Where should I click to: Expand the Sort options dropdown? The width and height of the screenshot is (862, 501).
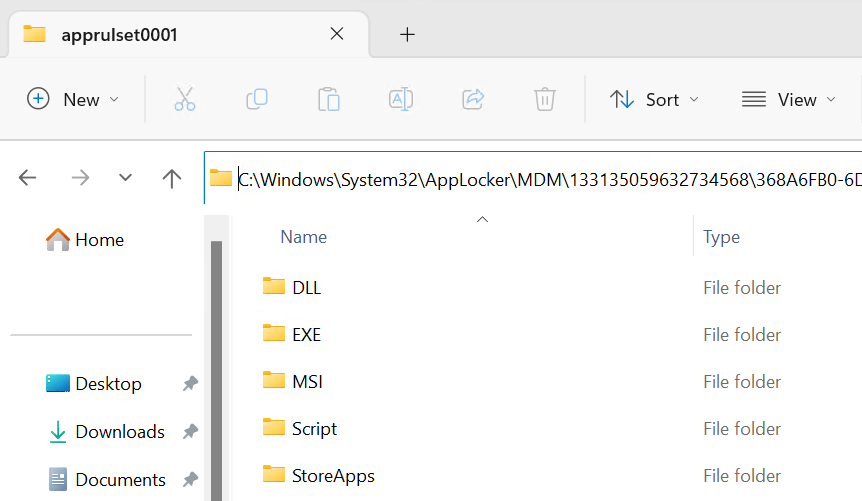654,99
